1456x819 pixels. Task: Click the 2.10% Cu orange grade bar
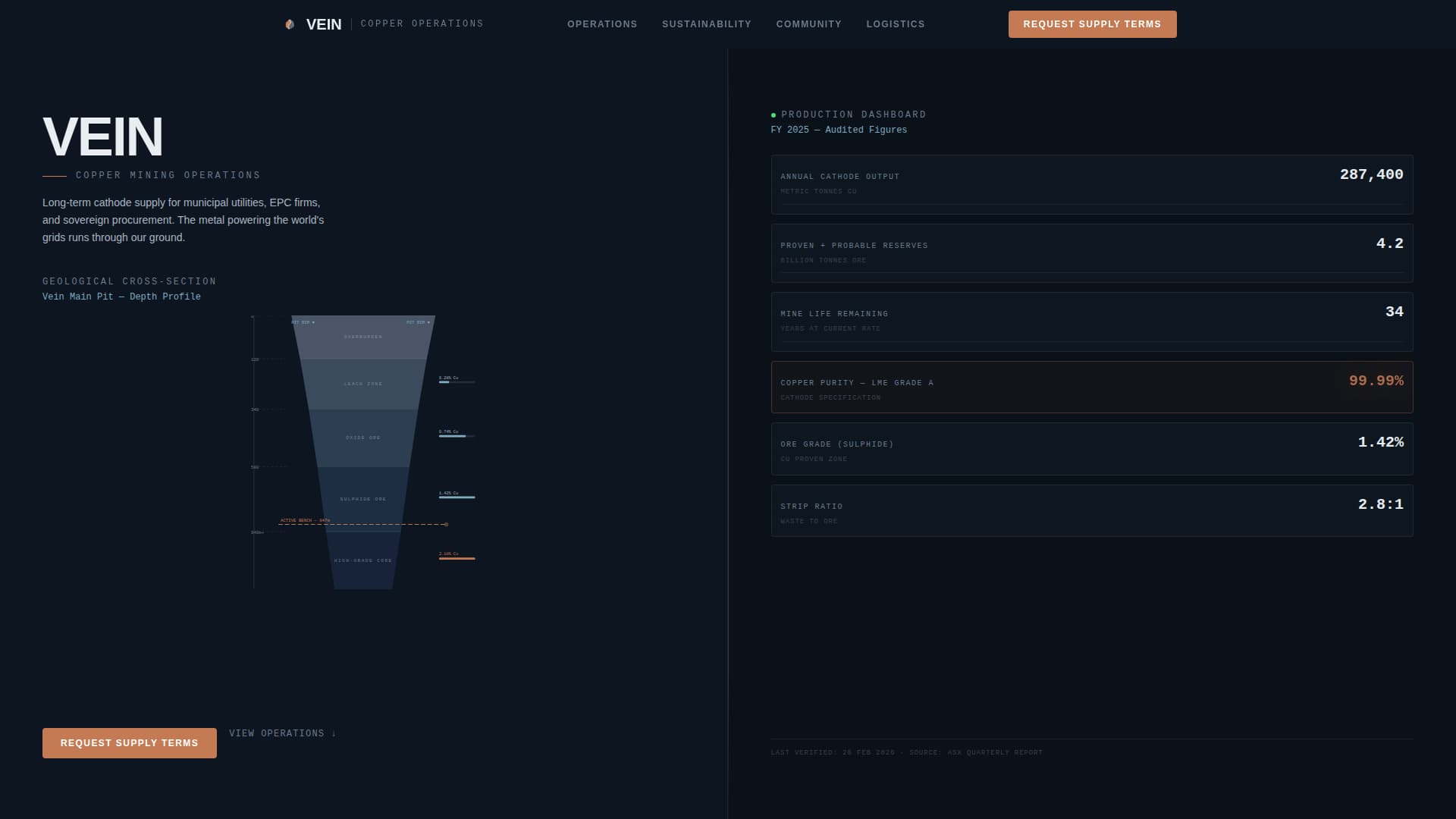pyautogui.click(x=457, y=559)
